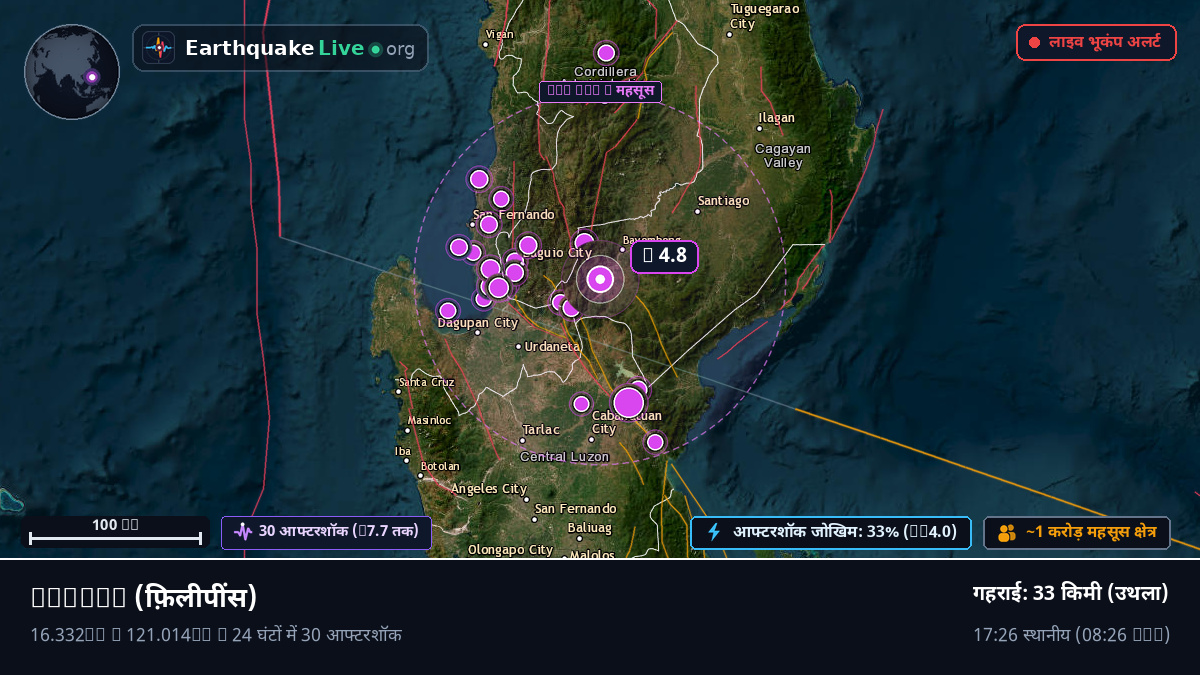Select the largest aftershock circle above Cabanatuan
Viewport: 1200px width, 675px height.
628,402
